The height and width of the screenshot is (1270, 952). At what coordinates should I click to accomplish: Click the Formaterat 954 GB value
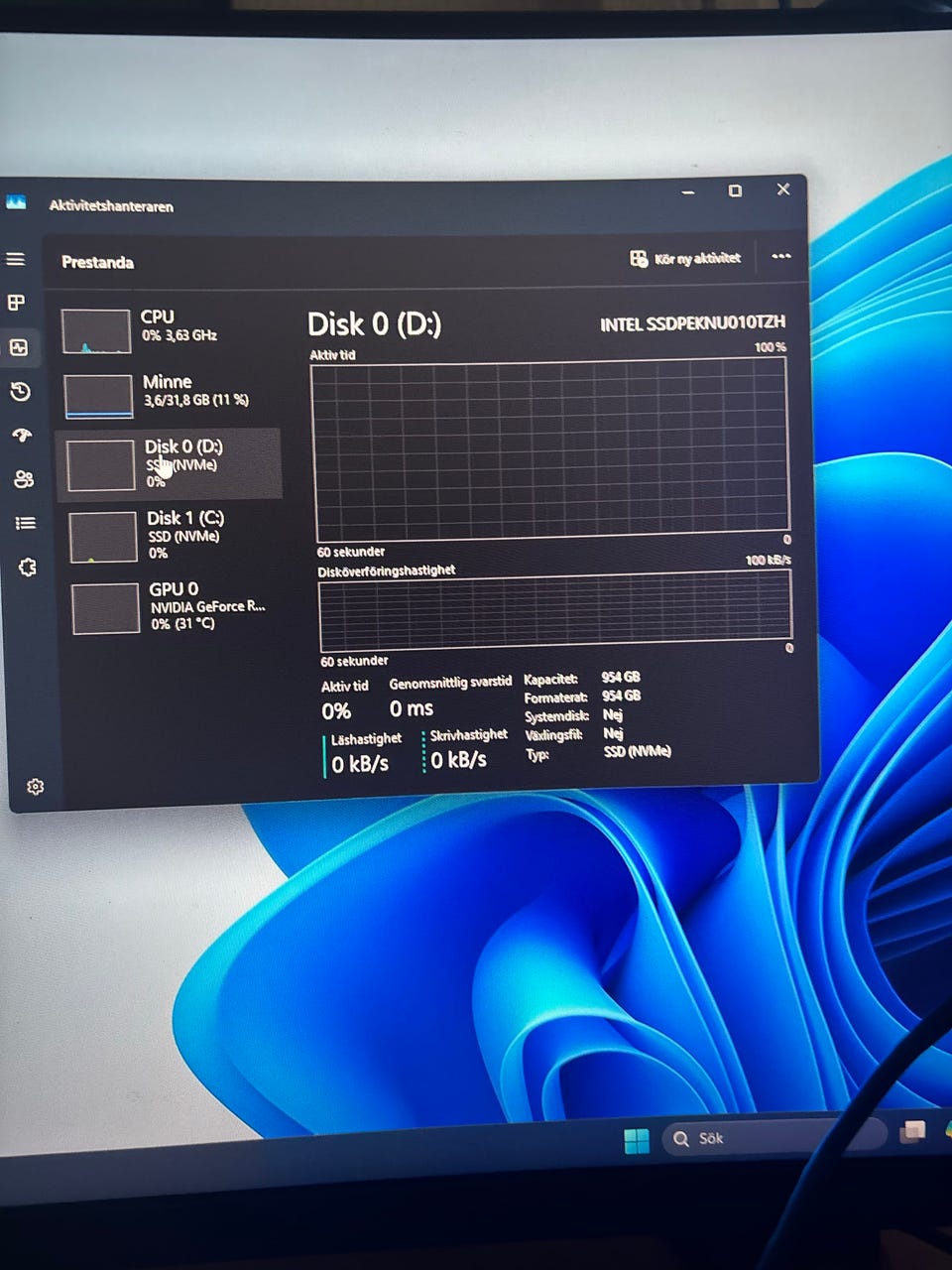pos(621,696)
